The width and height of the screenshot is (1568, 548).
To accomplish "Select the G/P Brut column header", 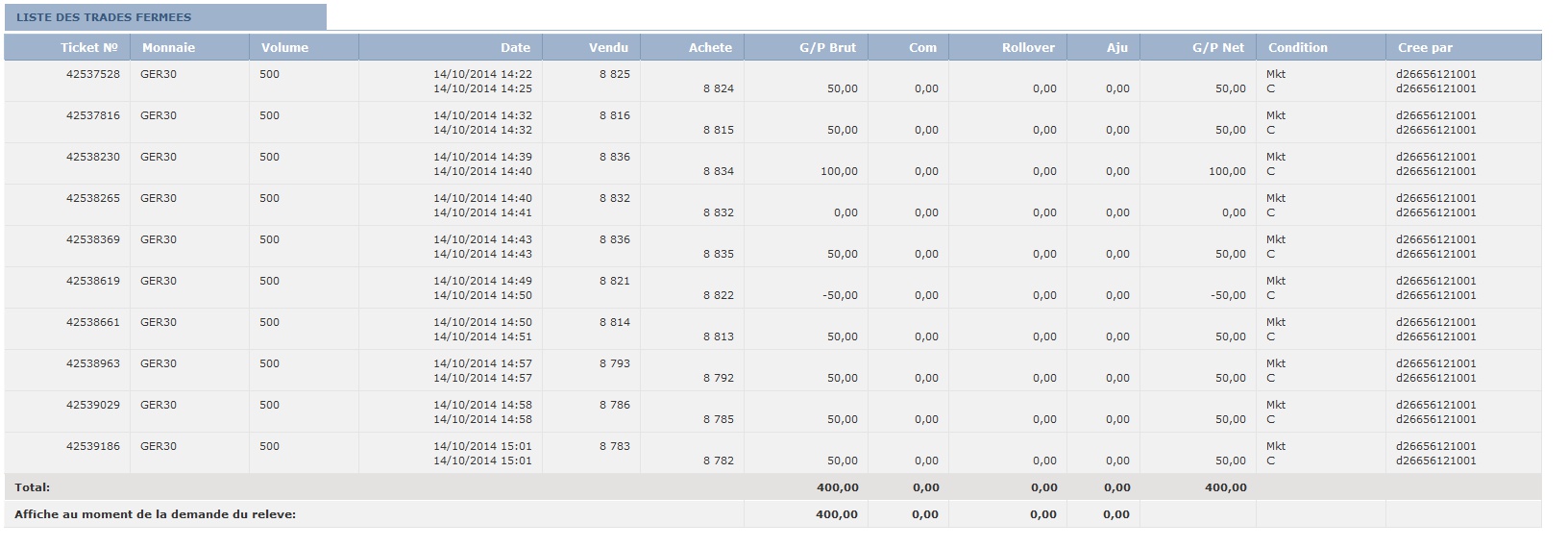I will pyautogui.click(x=827, y=47).
